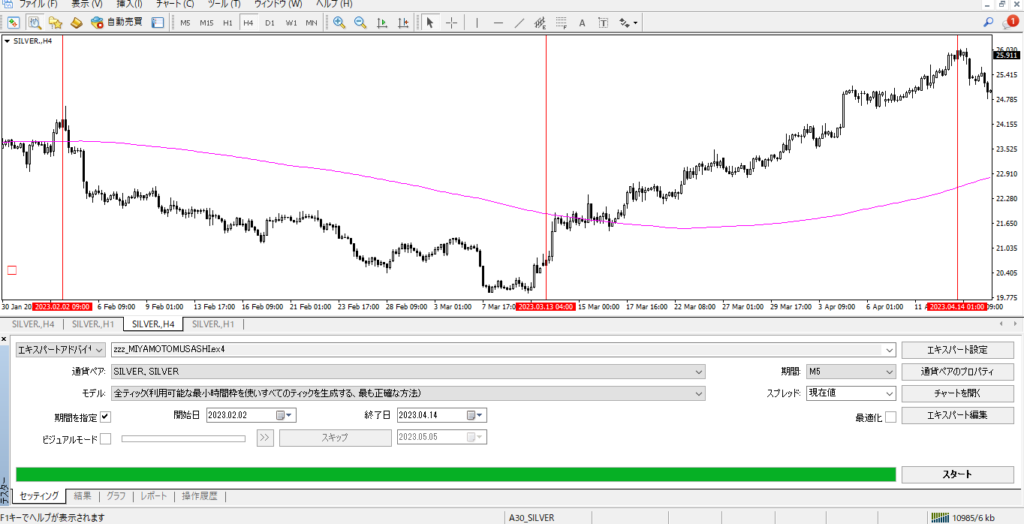Select the crosshair cursor tool
The image size is (1024, 524).
tap(452, 22)
